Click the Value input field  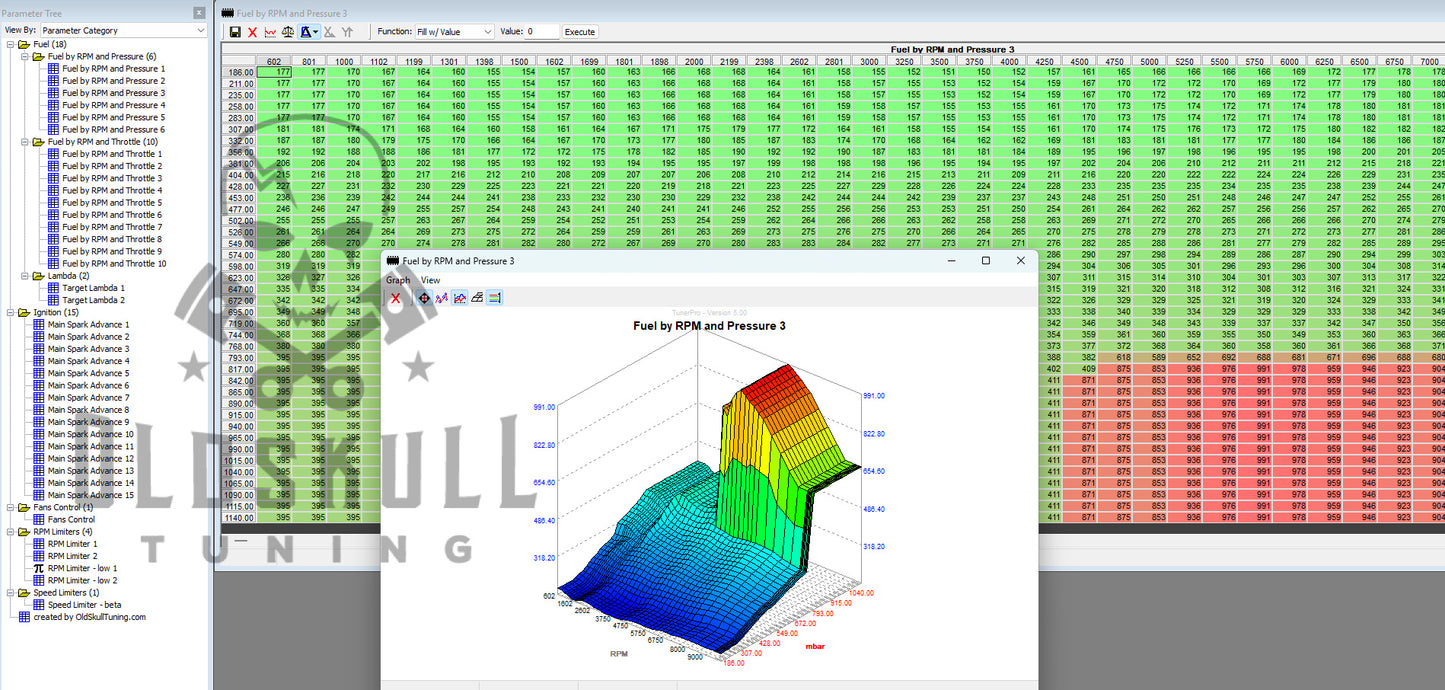[542, 32]
